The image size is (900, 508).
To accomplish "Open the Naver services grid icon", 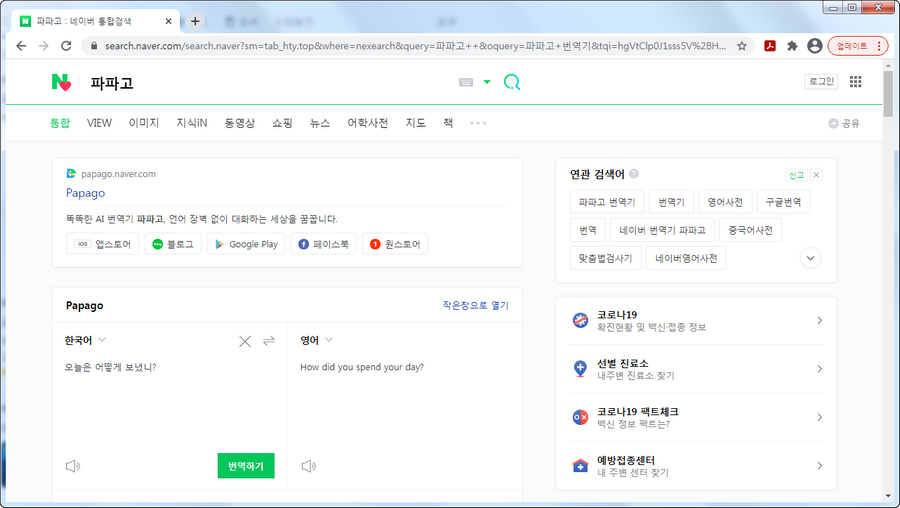I will click(x=855, y=82).
